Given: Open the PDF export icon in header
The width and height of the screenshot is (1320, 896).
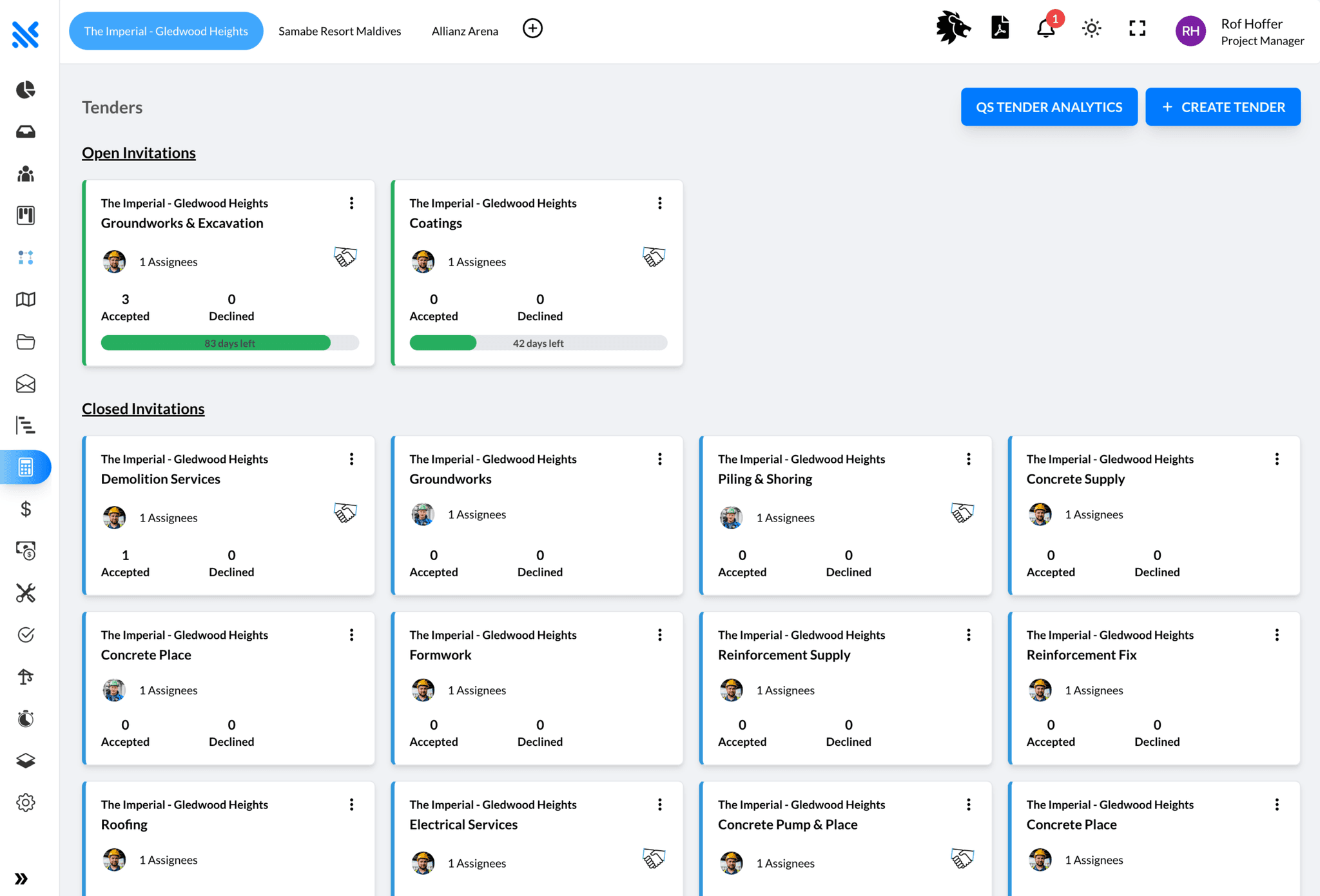Looking at the screenshot, I should [1000, 28].
